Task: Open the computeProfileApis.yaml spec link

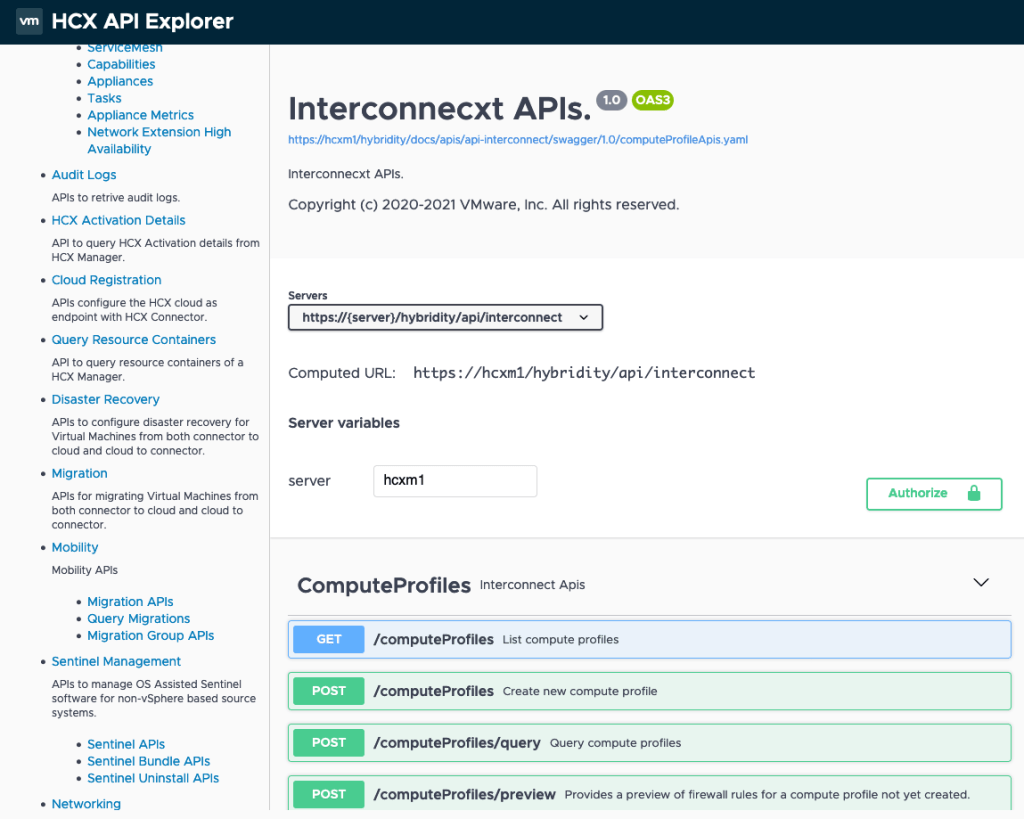Action: pyautogui.click(x=517, y=140)
